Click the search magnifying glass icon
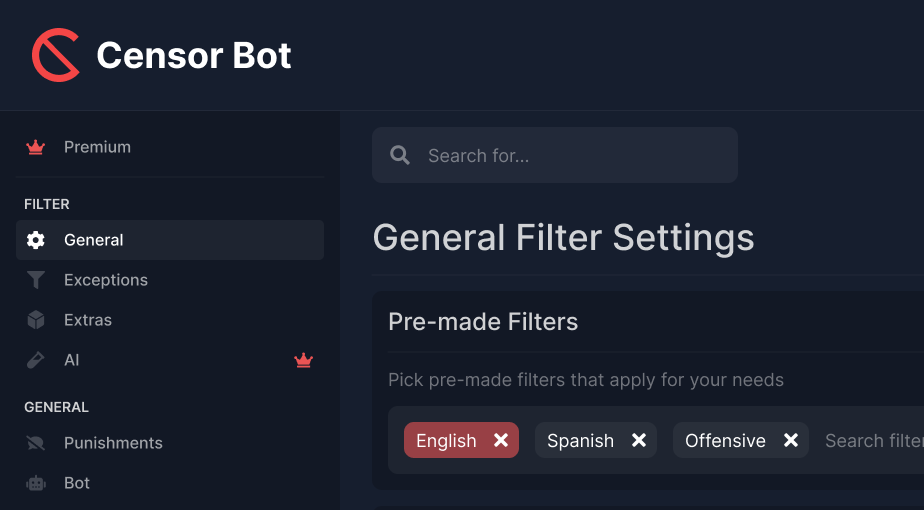Image resolution: width=924 pixels, height=510 pixels. [400, 155]
